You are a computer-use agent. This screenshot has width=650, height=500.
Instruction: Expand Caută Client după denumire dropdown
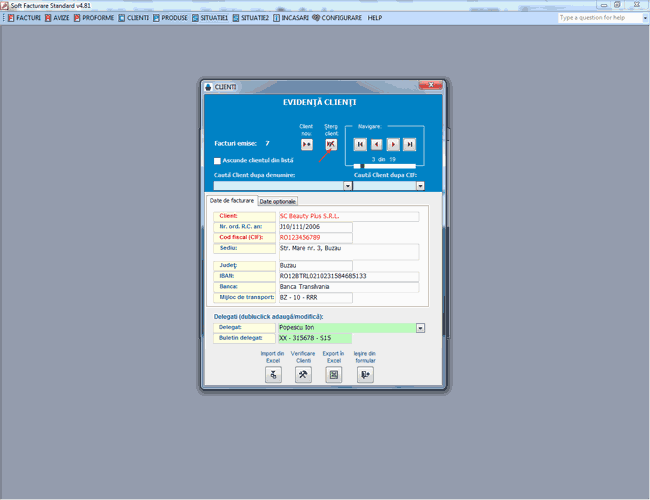point(348,186)
